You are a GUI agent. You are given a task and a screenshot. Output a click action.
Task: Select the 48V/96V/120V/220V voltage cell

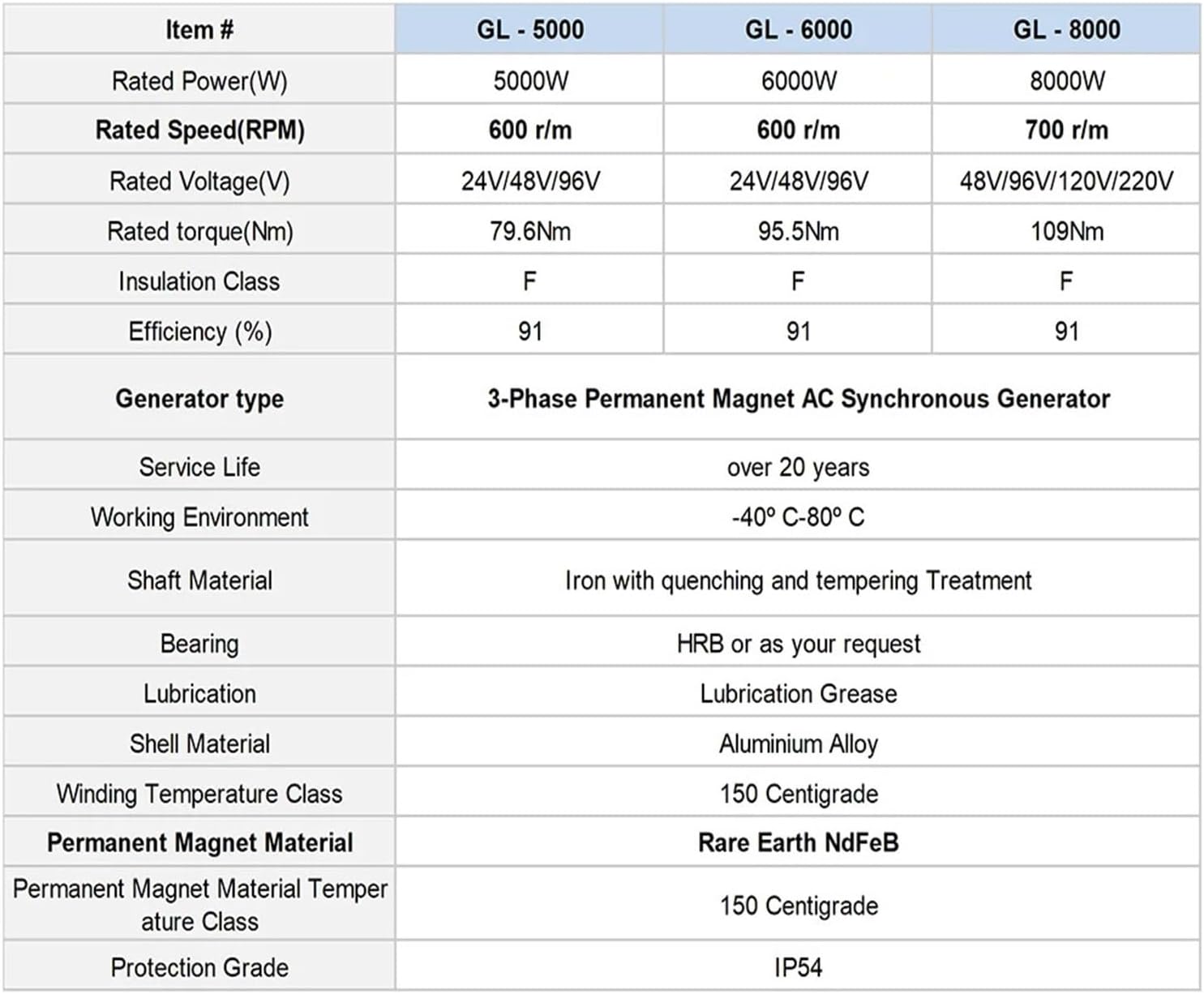[1066, 181]
